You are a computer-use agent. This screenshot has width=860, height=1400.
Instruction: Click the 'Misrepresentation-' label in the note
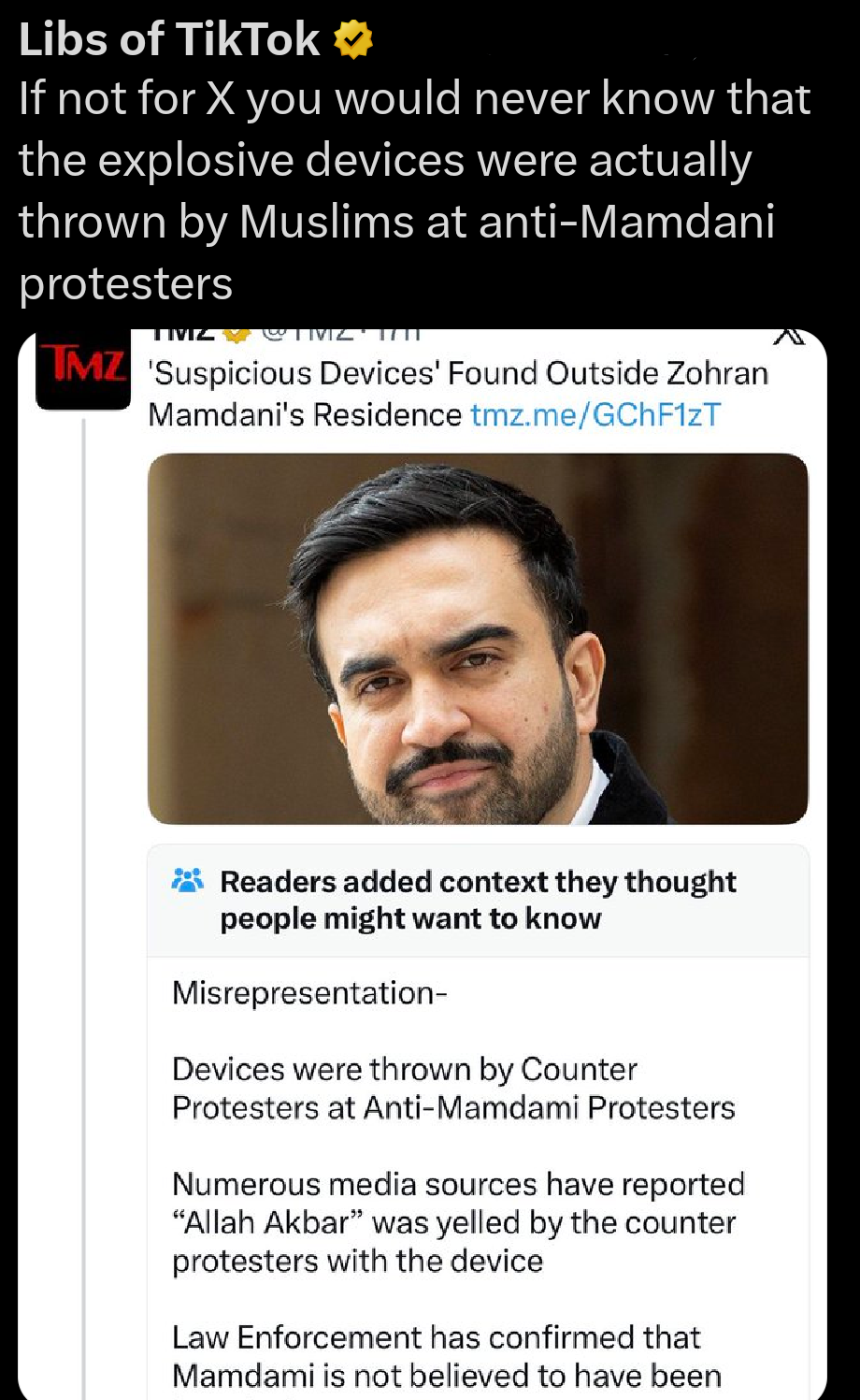(x=309, y=993)
